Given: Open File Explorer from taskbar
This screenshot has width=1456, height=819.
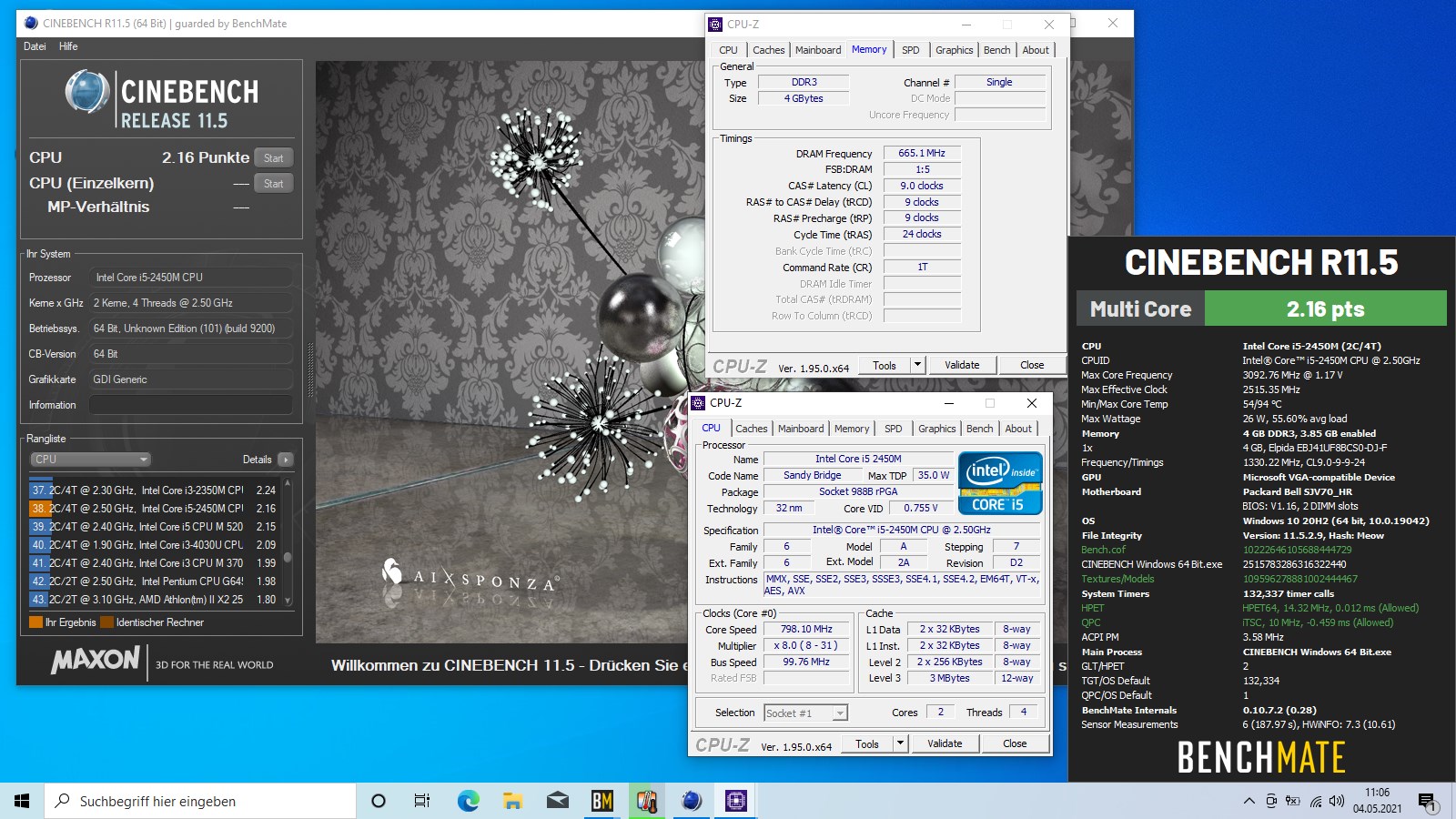Looking at the screenshot, I should click(x=512, y=801).
